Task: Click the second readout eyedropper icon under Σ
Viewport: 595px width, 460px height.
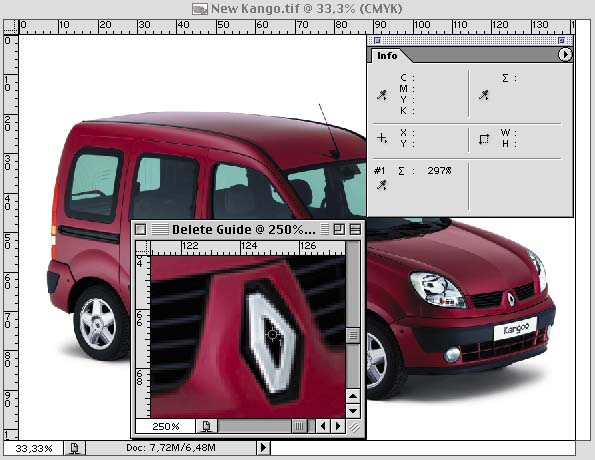Action: click(x=484, y=95)
